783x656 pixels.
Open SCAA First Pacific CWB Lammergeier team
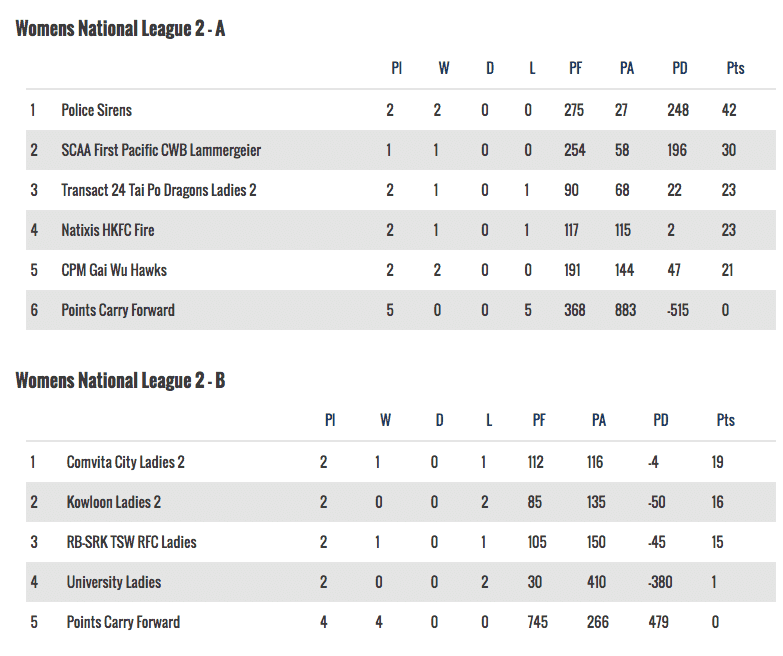161,150
